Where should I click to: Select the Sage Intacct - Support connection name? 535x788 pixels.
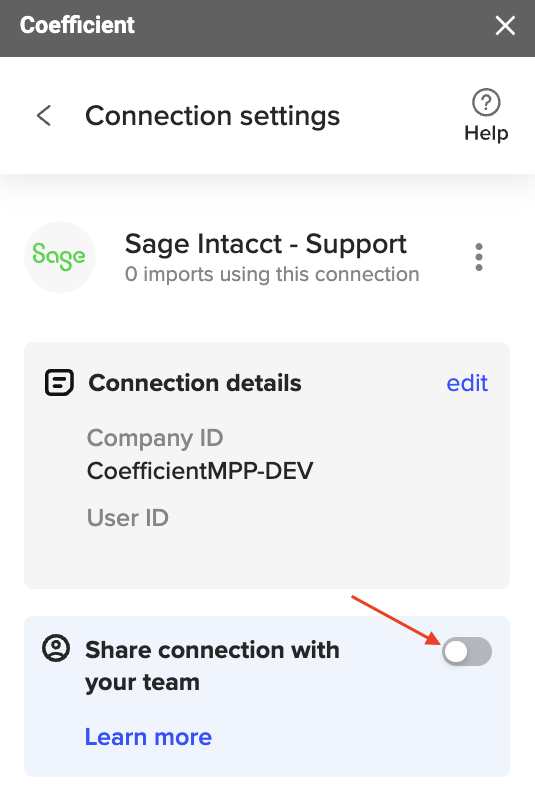click(x=265, y=244)
